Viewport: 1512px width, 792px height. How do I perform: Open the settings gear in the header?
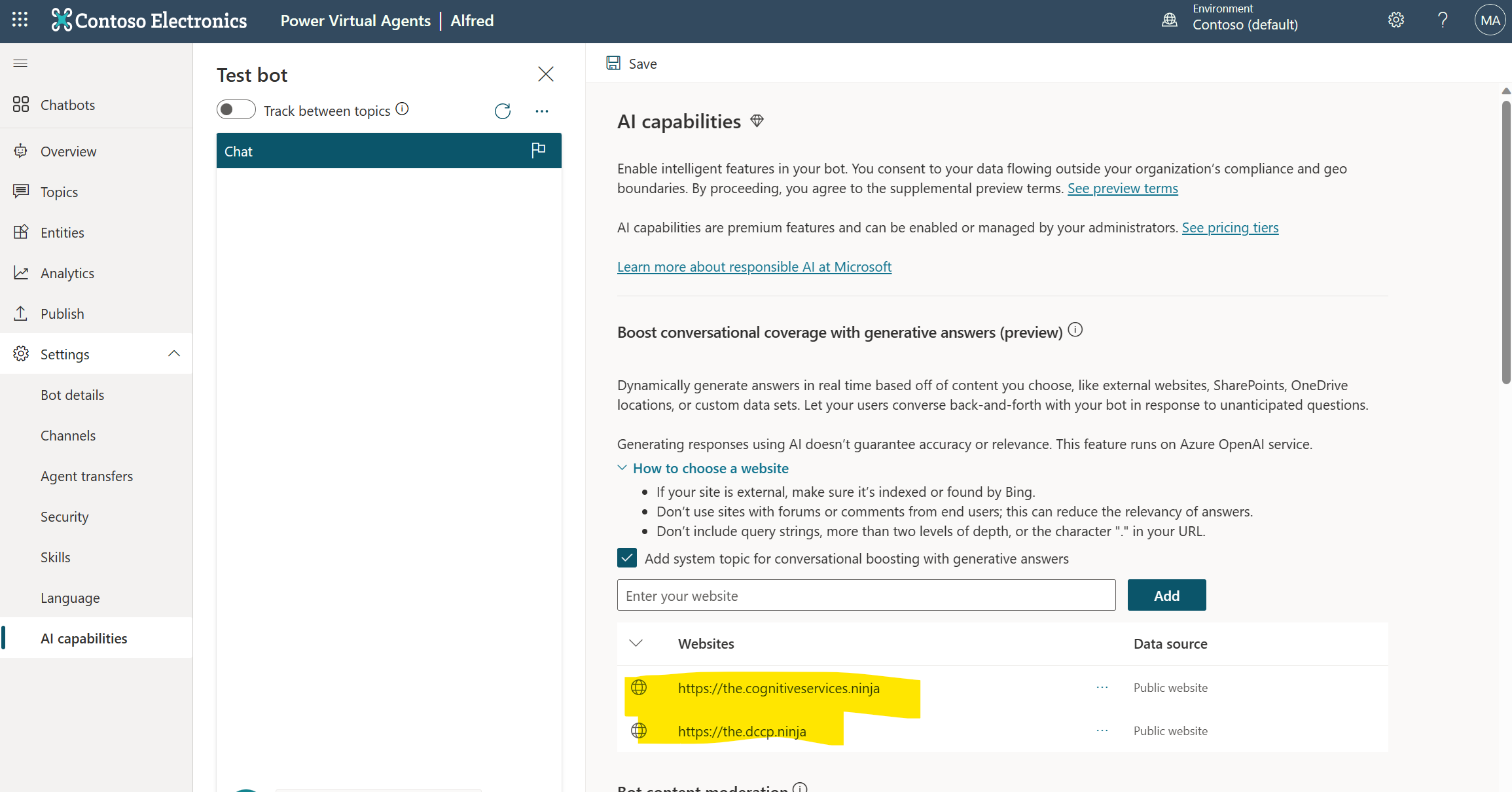(x=1396, y=20)
